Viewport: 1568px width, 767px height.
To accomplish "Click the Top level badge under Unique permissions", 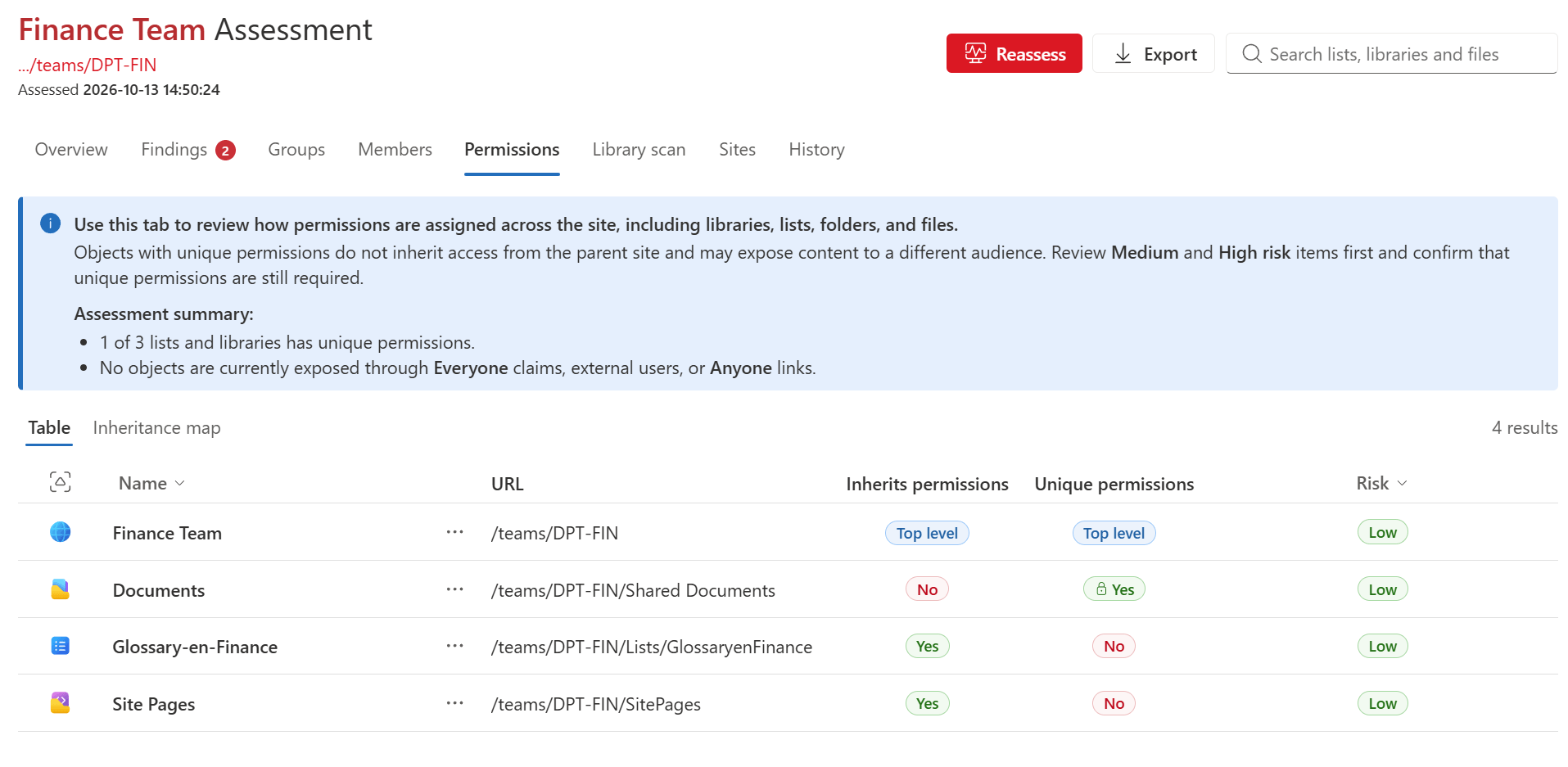I will tap(1114, 533).
